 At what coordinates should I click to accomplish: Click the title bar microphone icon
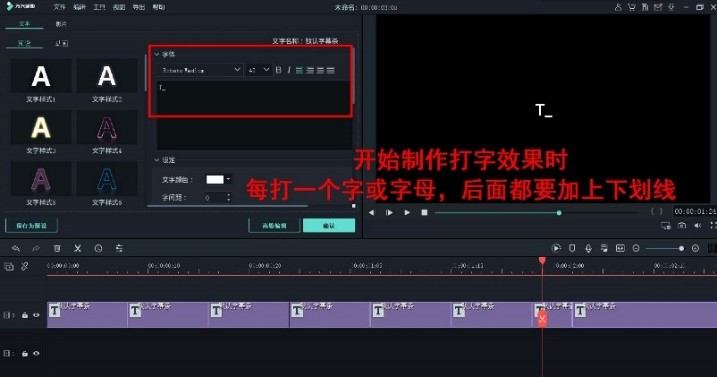[x=671, y=7]
